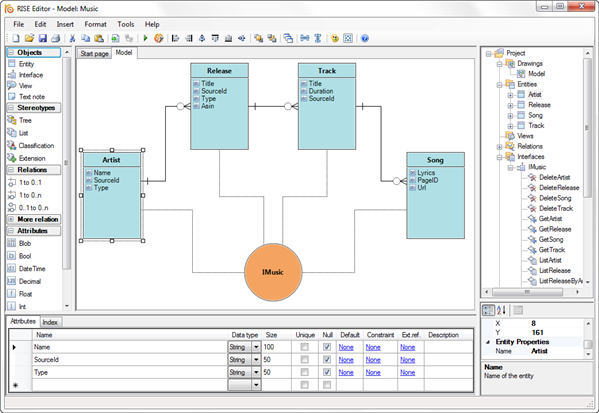Open data type dropdown for Name row
The image size is (599, 413).
point(256,347)
